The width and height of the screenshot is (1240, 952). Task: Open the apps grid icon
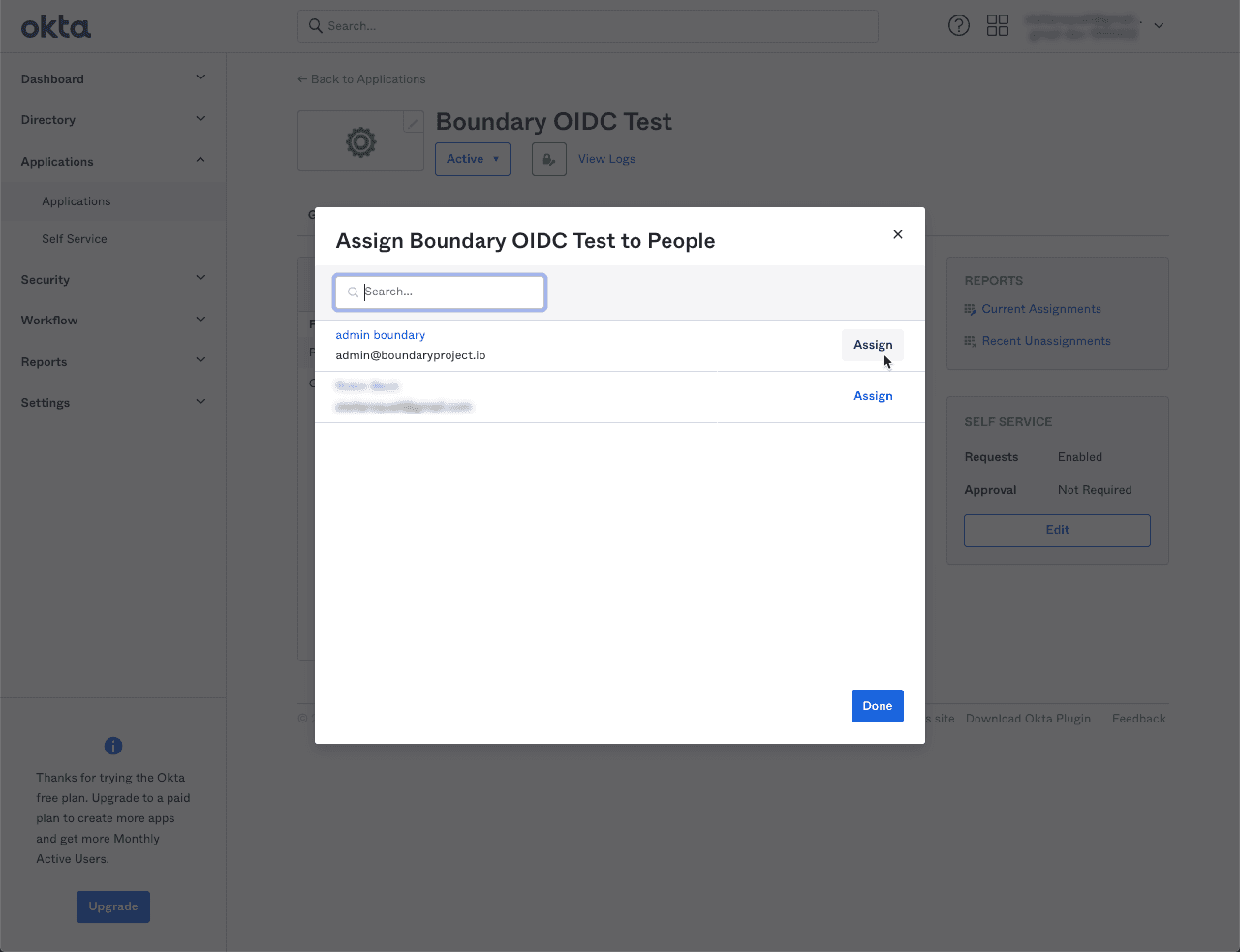point(998,26)
